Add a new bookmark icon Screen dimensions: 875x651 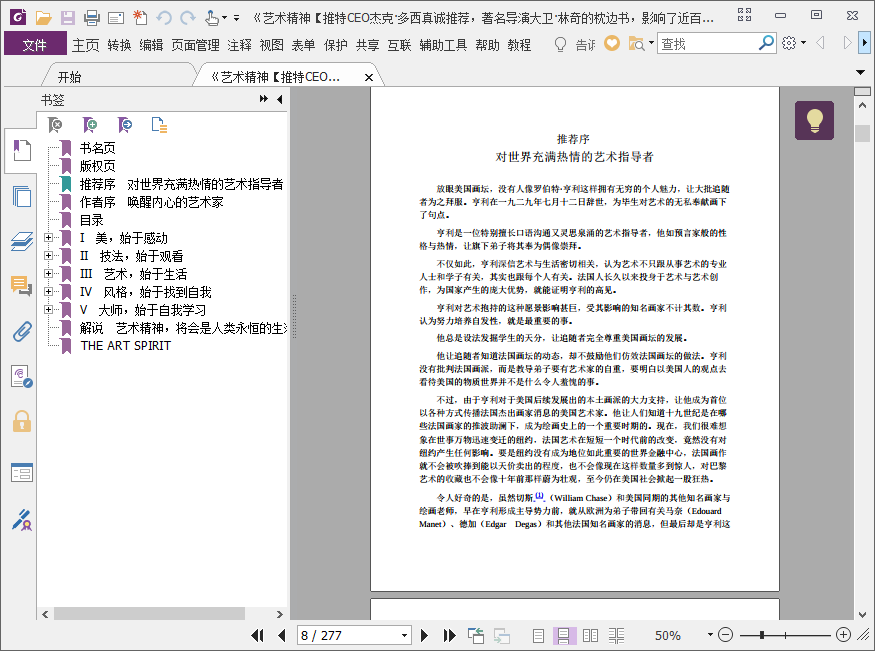[90, 125]
